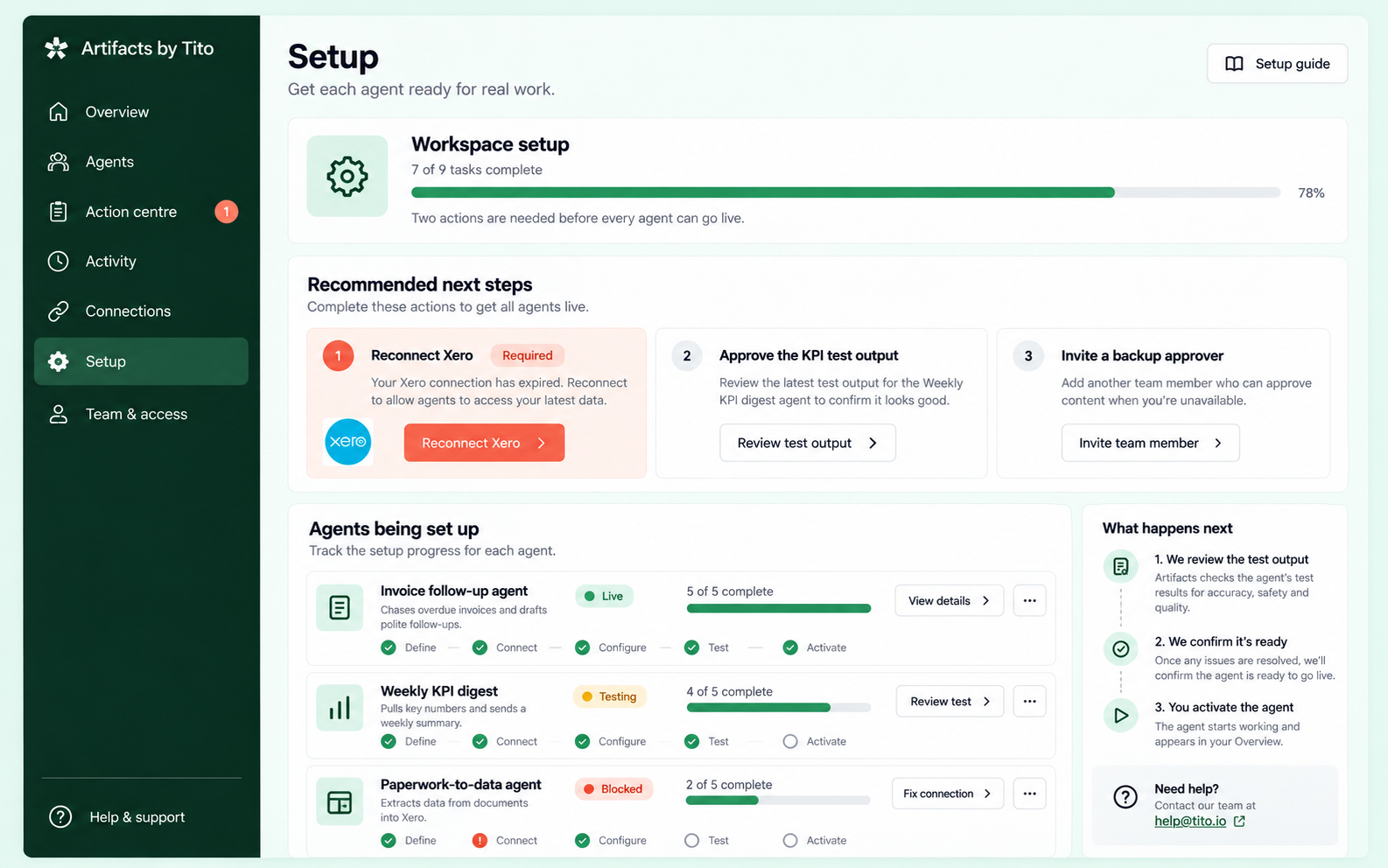Screen dimensions: 1388x868
Task: Open more options for Paperwork-to-data agent
Action: (x=1029, y=794)
